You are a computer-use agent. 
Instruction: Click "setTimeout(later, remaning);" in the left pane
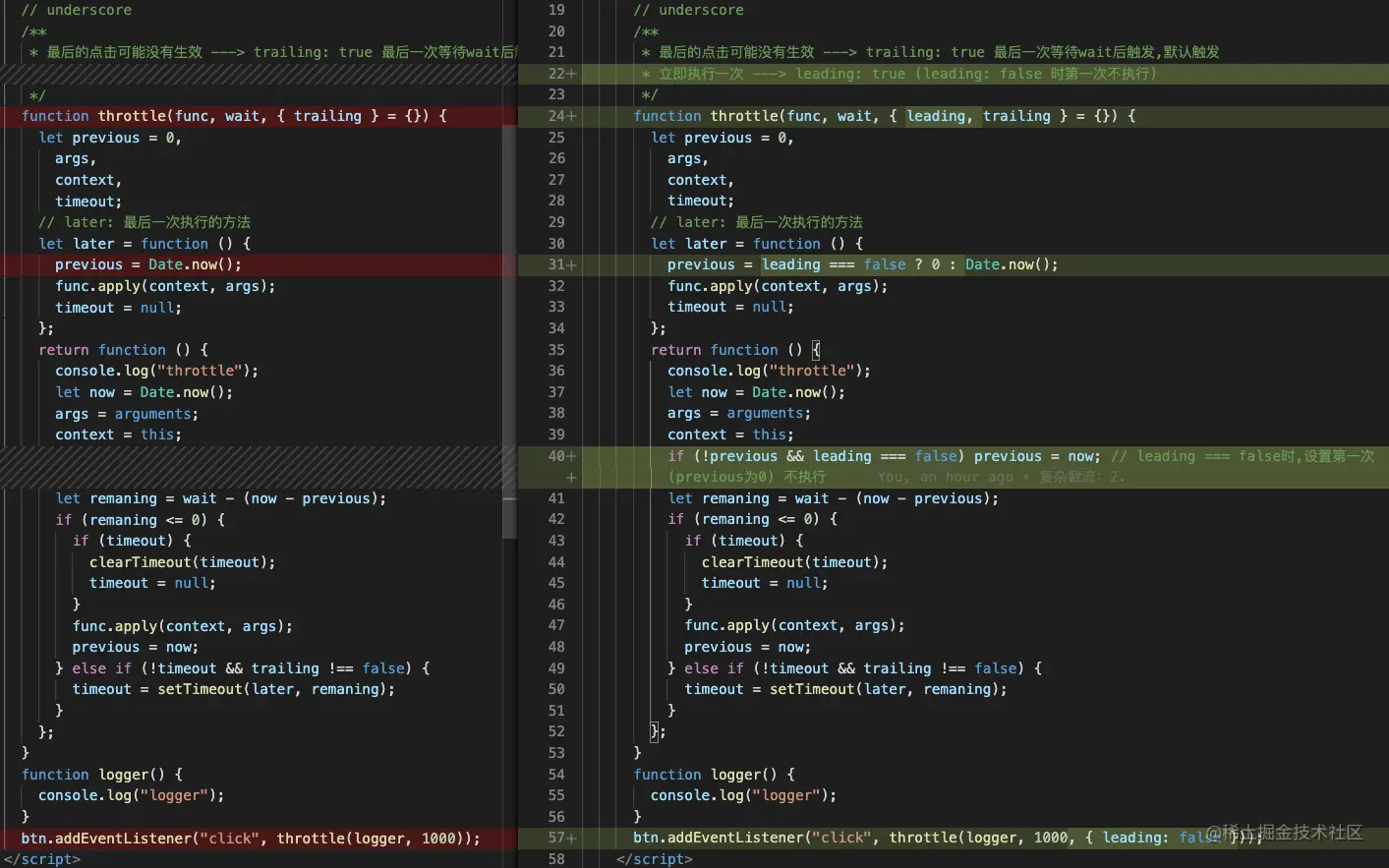pyautogui.click(x=276, y=689)
